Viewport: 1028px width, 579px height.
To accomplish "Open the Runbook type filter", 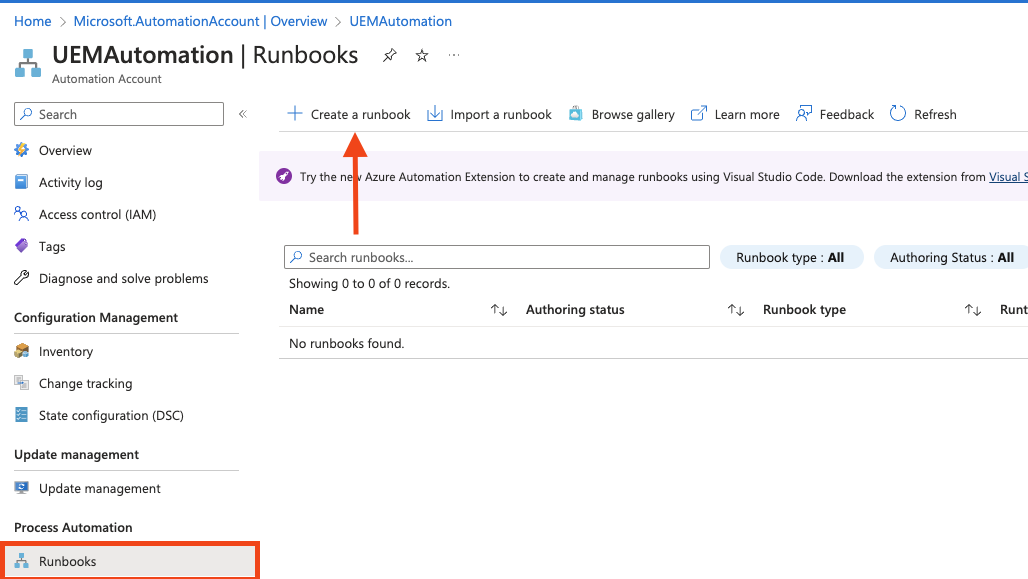I will pyautogui.click(x=791, y=257).
